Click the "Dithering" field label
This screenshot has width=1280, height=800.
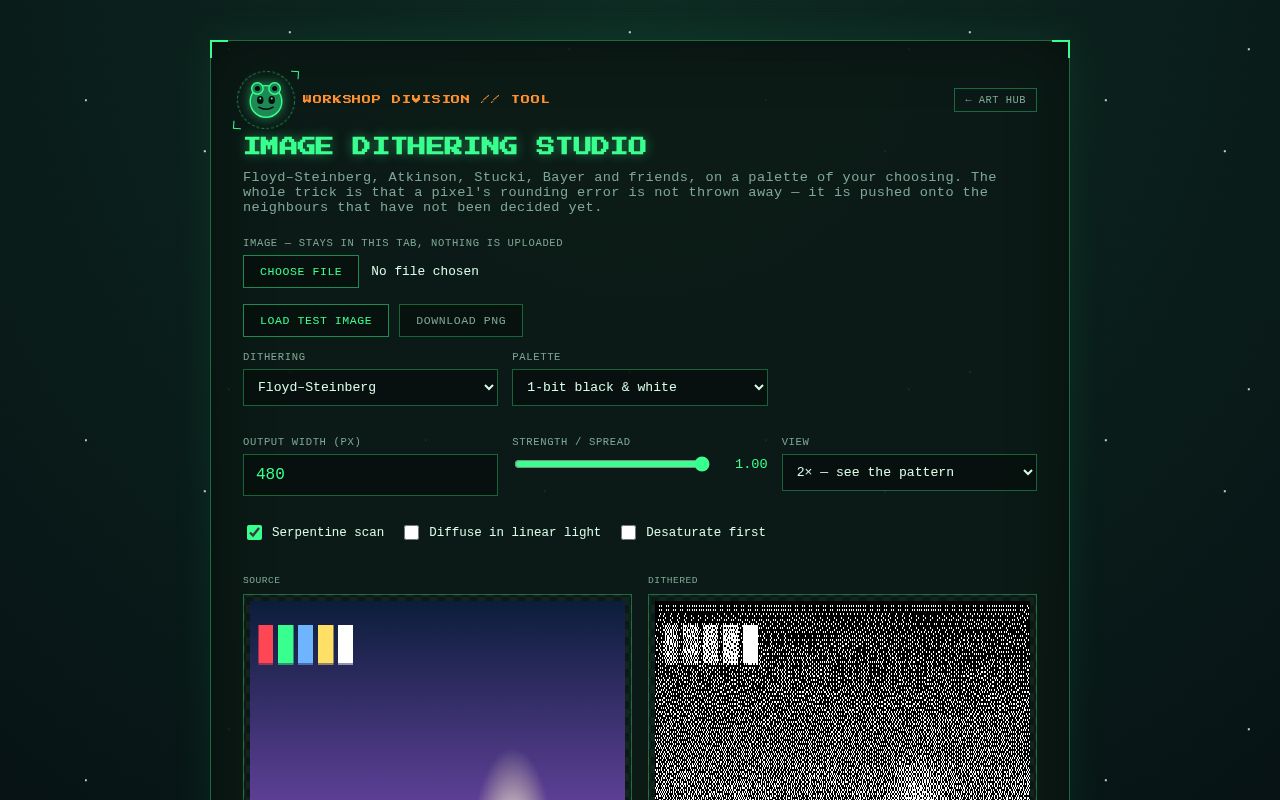[274, 357]
